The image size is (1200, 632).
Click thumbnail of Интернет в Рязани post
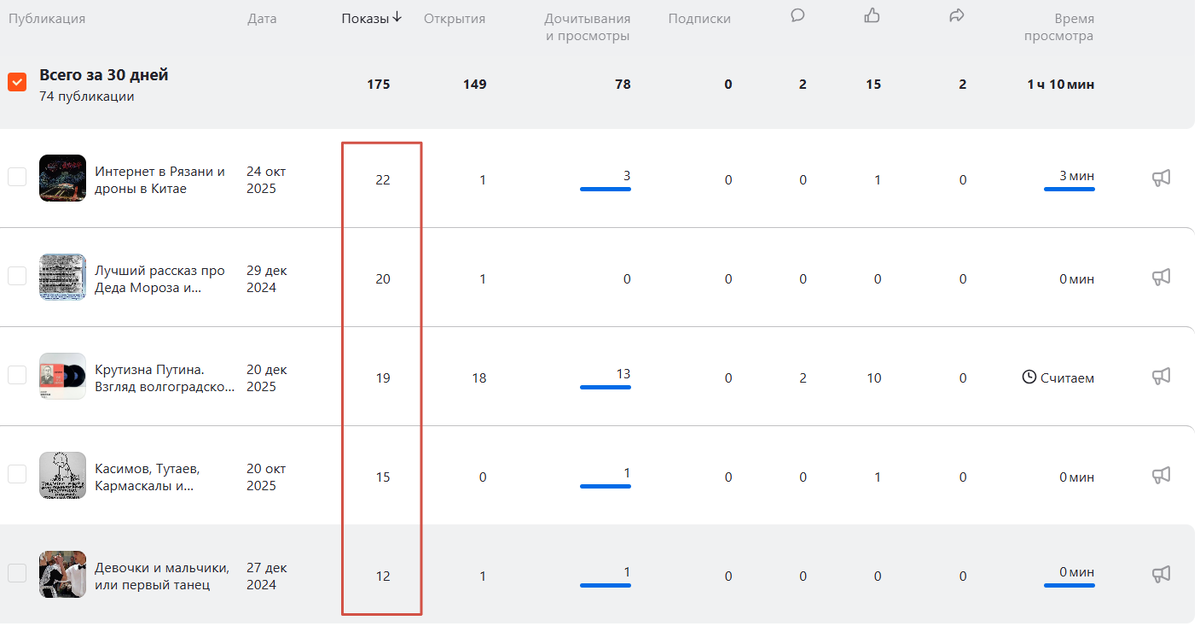click(x=62, y=178)
